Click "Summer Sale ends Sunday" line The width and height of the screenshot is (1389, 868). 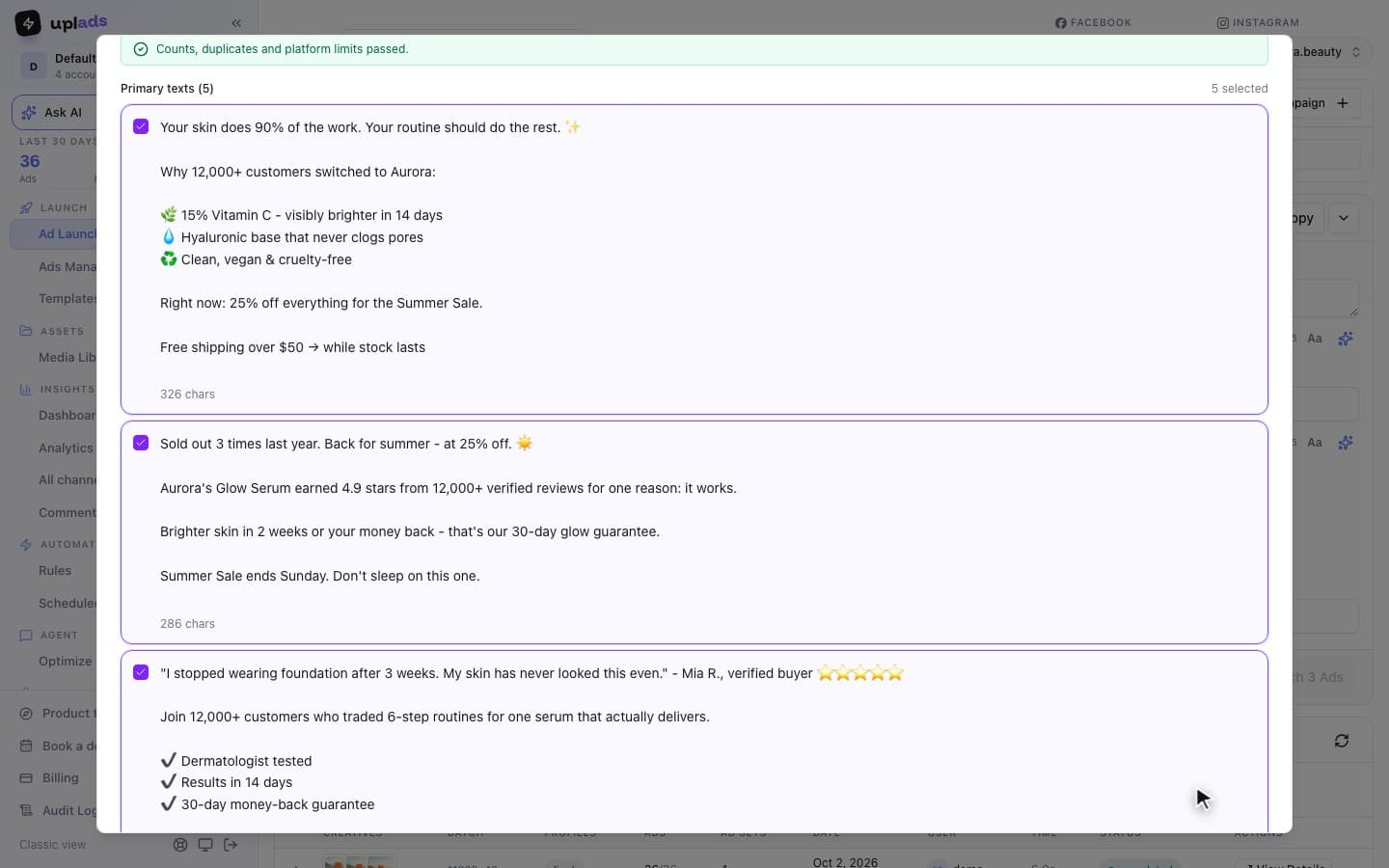pos(319,576)
